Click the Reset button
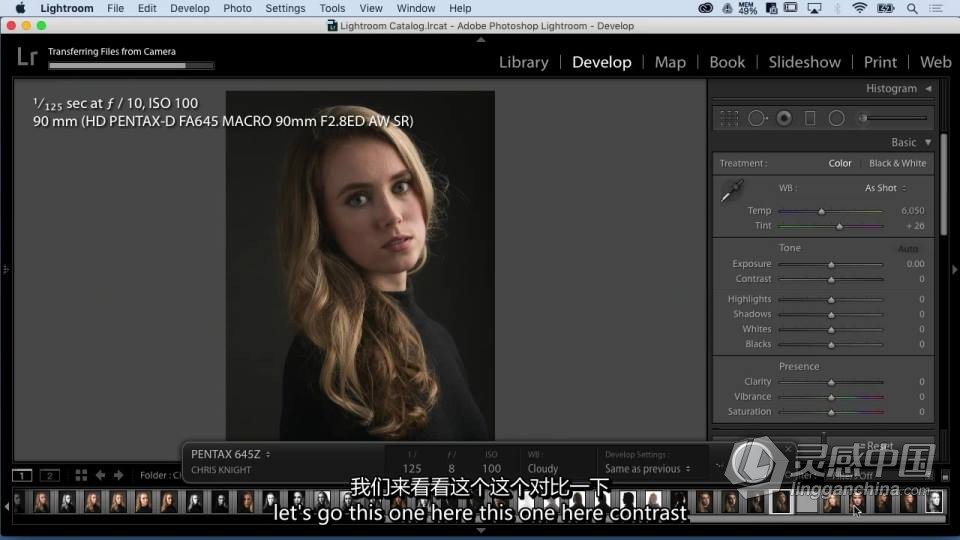The image size is (960, 540). tap(880, 446)
